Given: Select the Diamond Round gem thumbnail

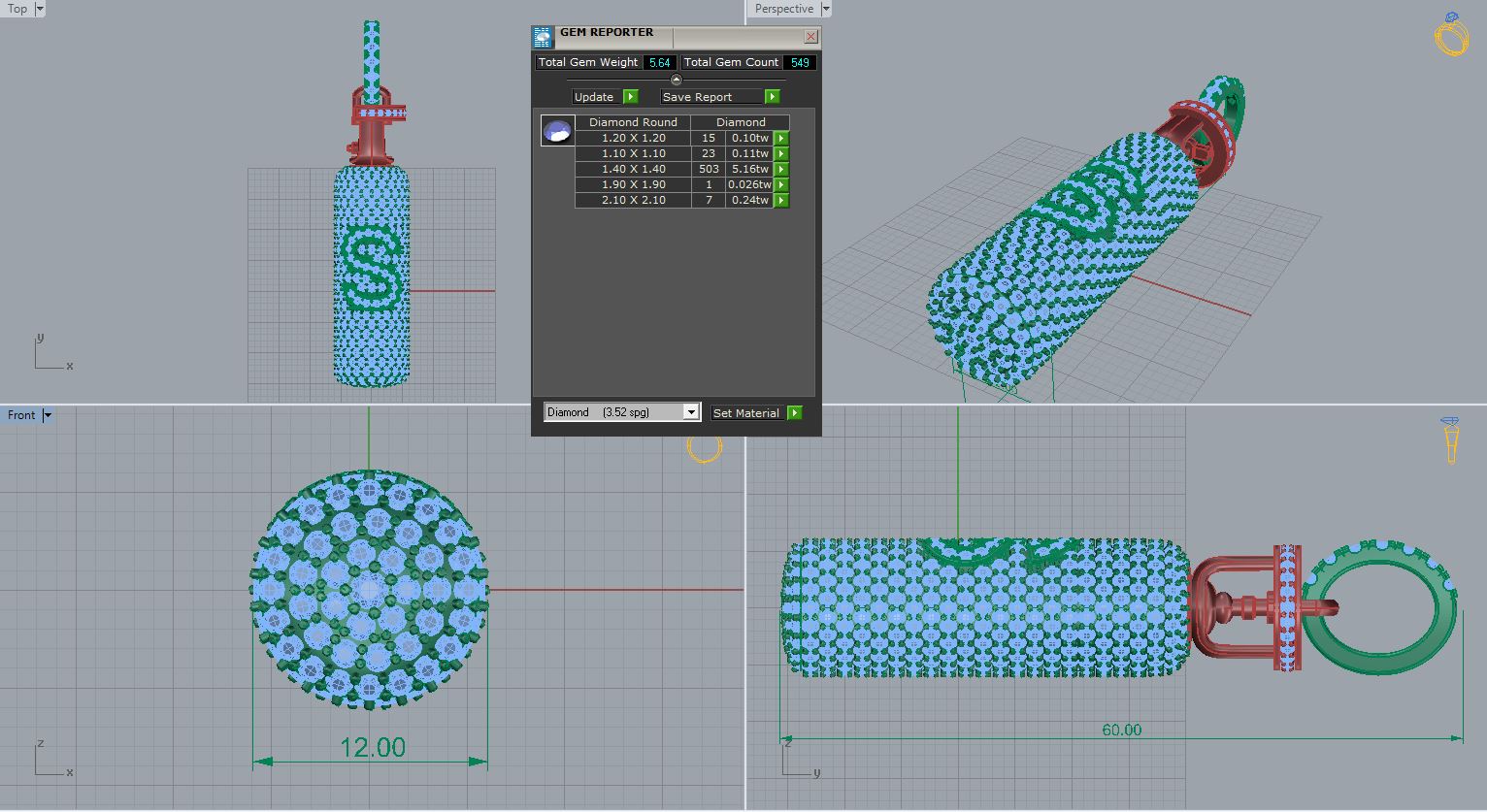Looking at the screenshot, I should click(x=557, y=131).
